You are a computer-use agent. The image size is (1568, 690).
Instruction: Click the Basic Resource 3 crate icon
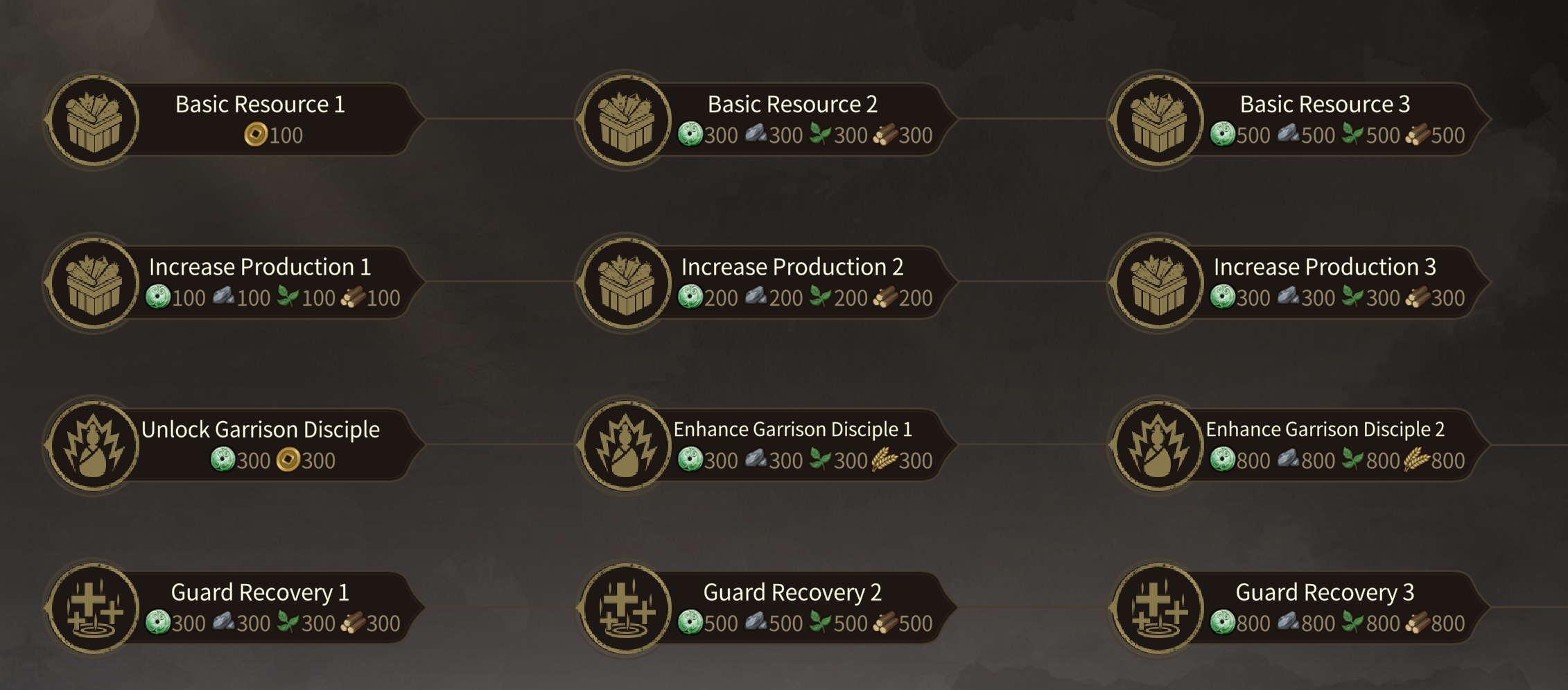1158,121
